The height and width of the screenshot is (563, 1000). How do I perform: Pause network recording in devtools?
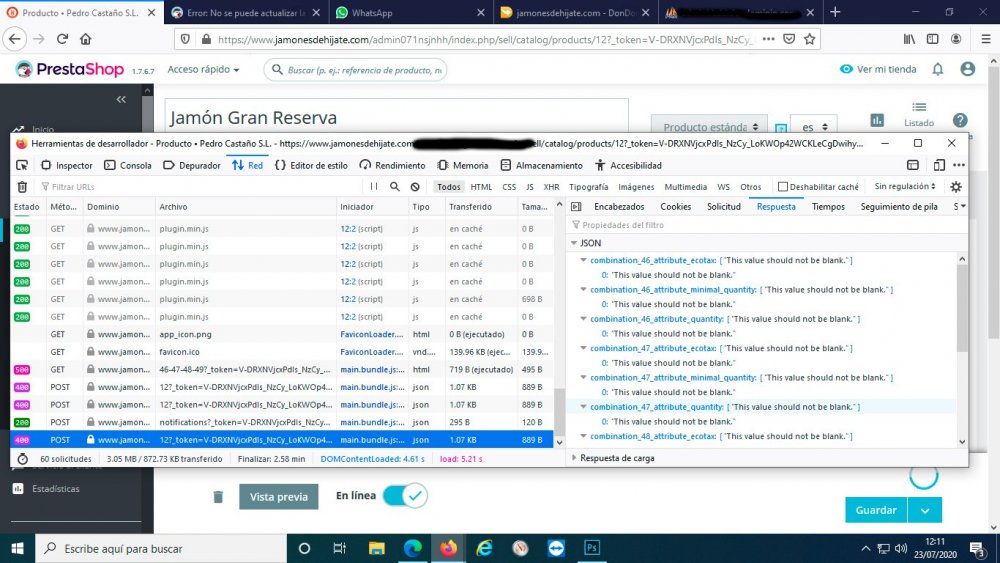pos(374,187)
